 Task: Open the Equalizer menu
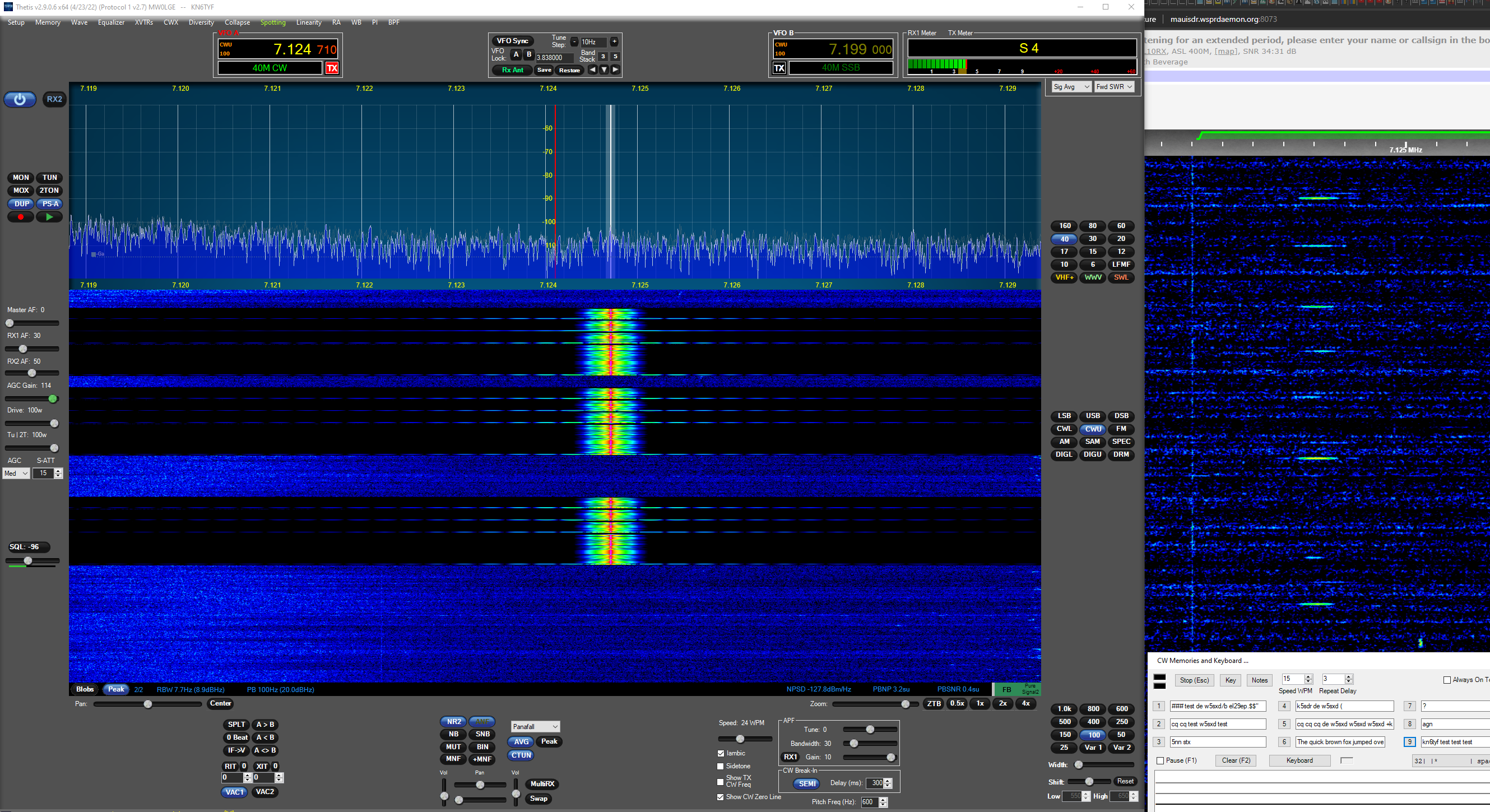tap(111, 22)
